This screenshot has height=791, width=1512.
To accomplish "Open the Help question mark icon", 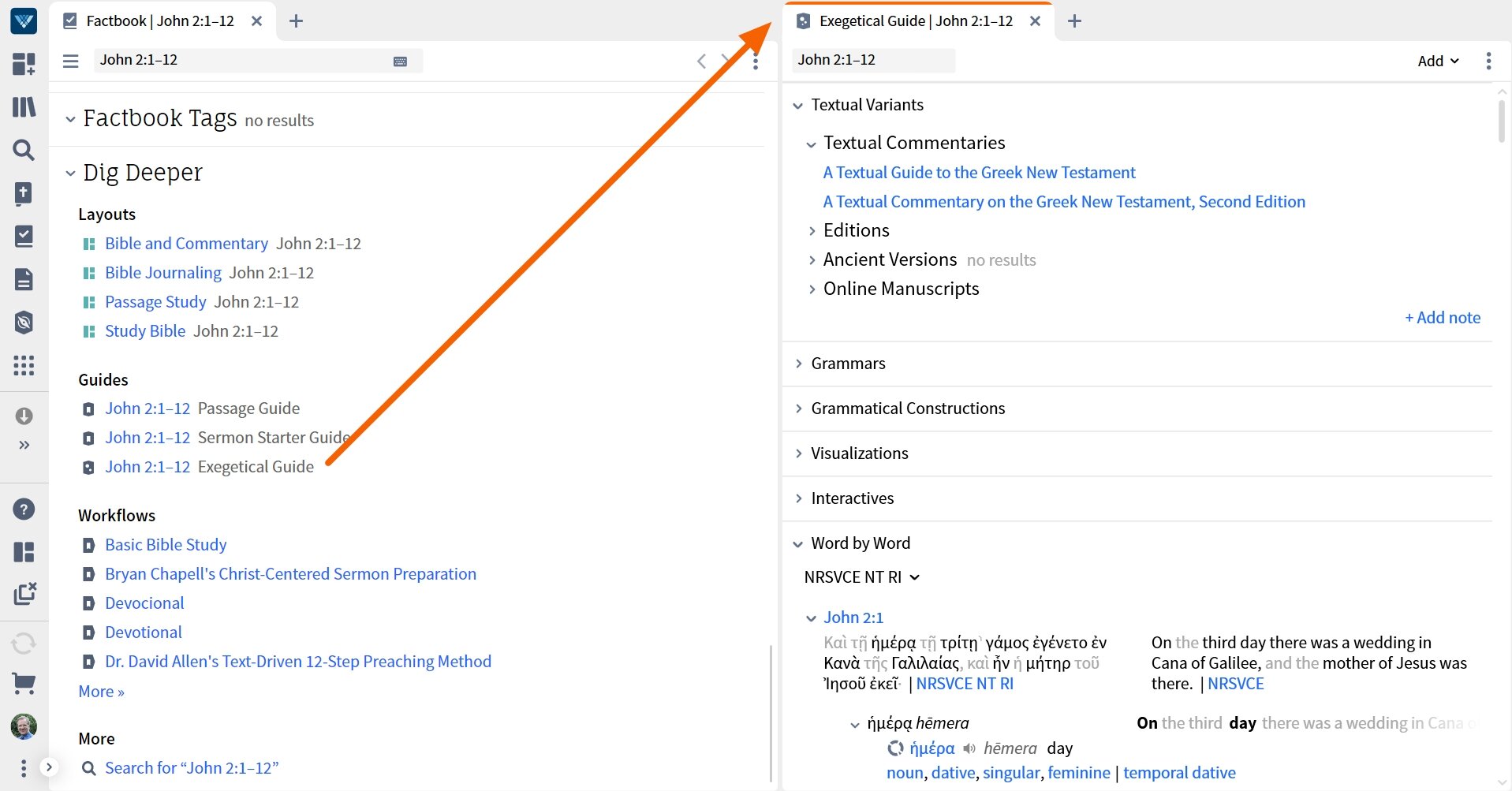I will pyautogui.click(x=24, y=509).
